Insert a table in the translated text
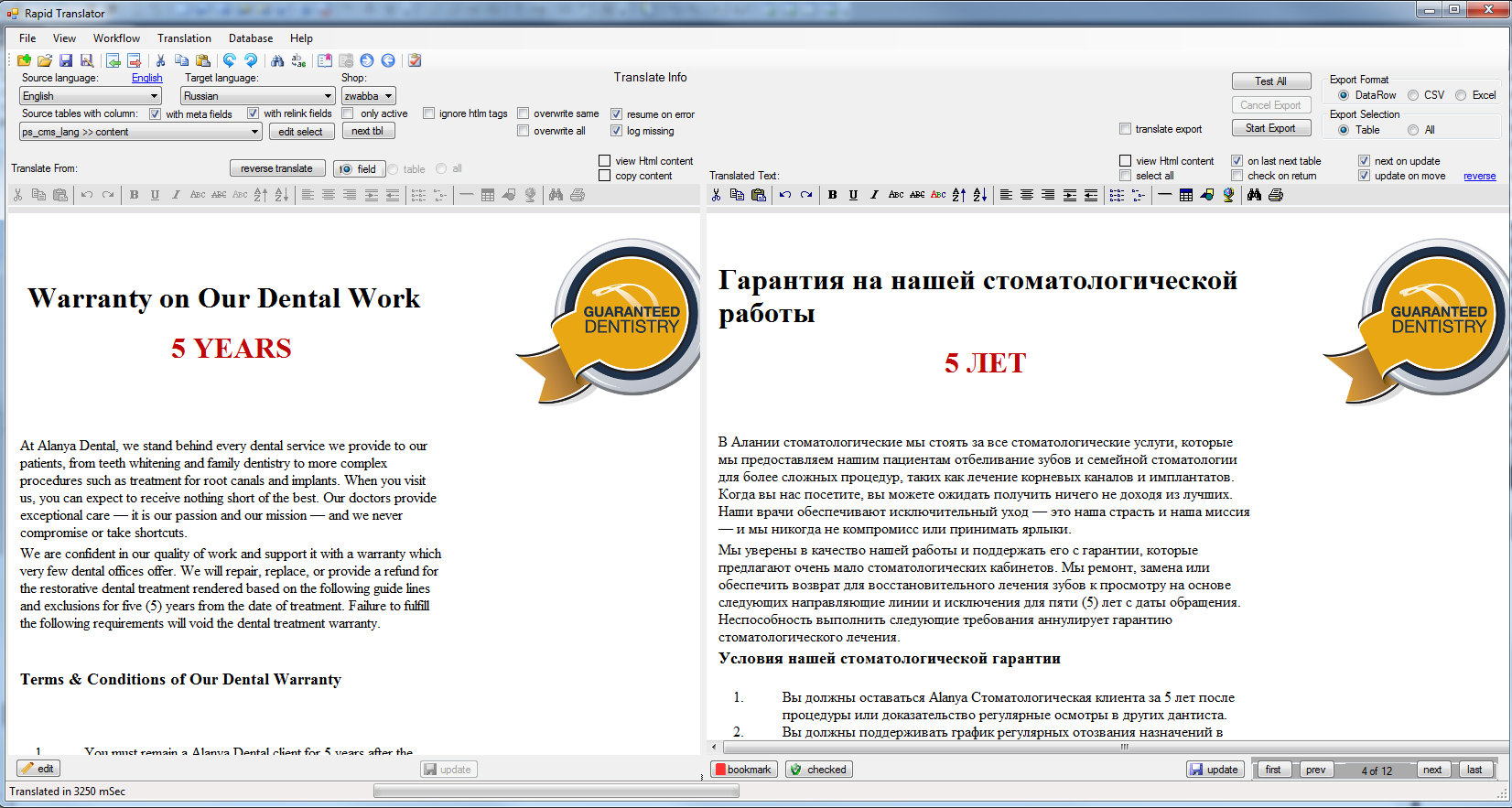The height and width of the screenshot is (808, 1512). pyautogui.click(x=1186, y=195)
